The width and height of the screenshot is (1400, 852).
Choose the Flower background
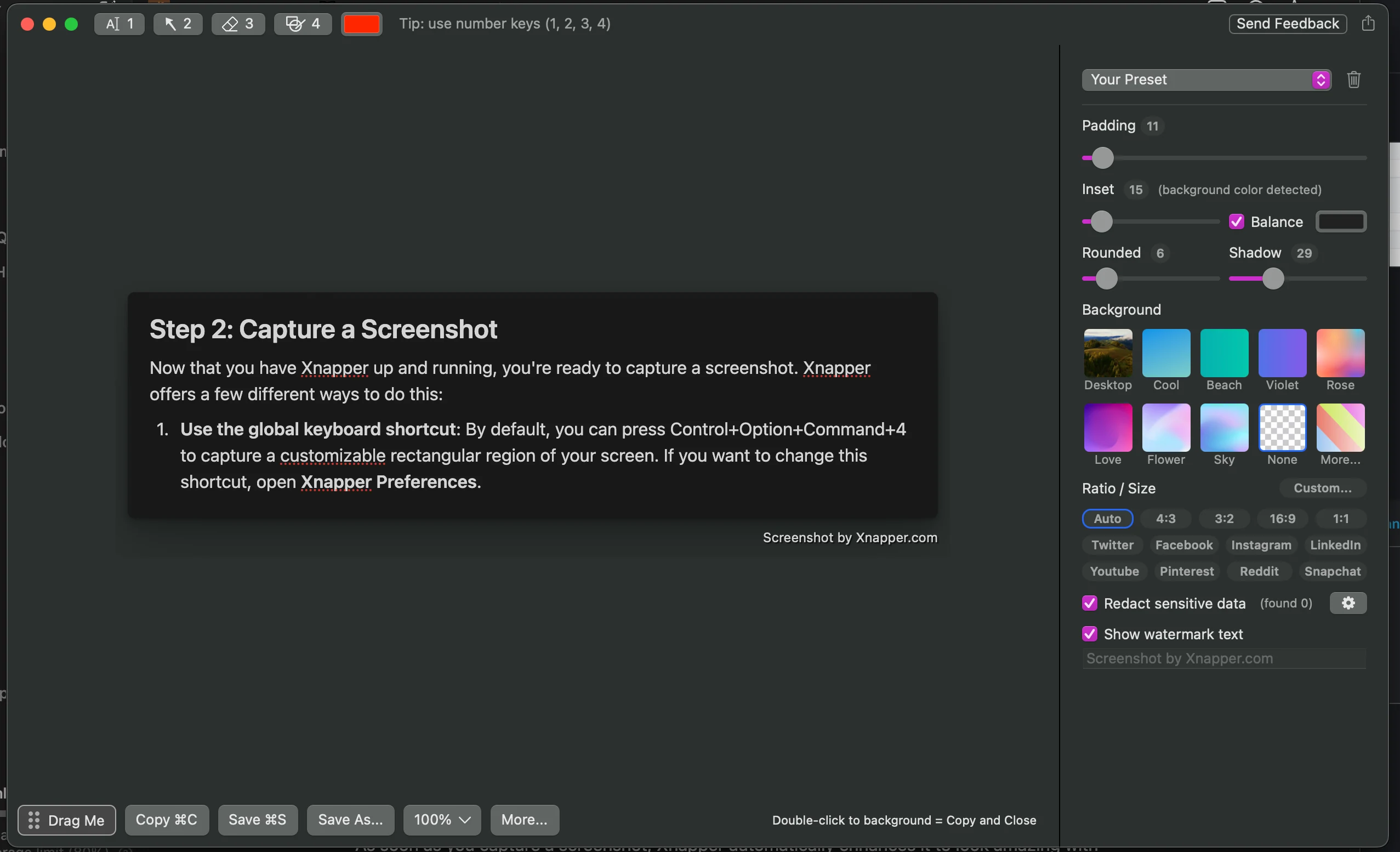1166,428
